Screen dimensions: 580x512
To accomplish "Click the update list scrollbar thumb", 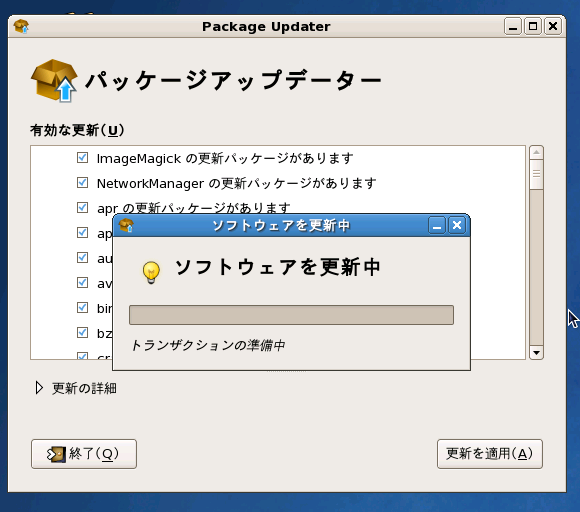I will [536, 174].
